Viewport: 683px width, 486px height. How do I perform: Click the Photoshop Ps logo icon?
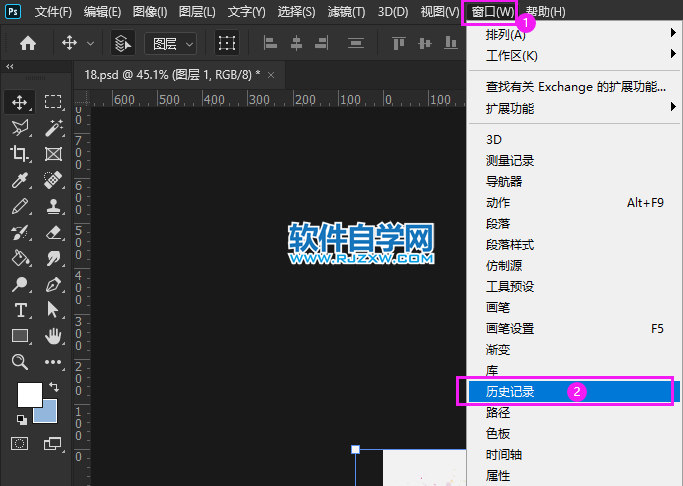point(13,11)
